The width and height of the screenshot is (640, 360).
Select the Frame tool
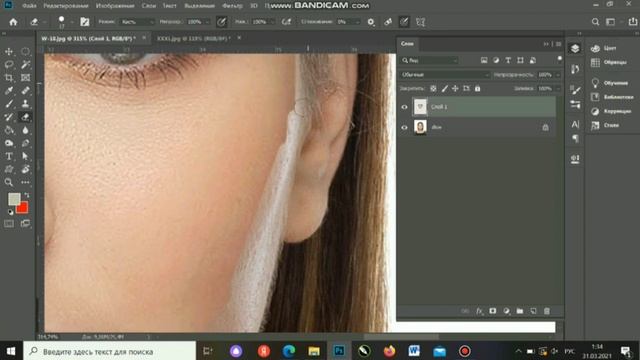pyautogui.click(x=25, y=78)
